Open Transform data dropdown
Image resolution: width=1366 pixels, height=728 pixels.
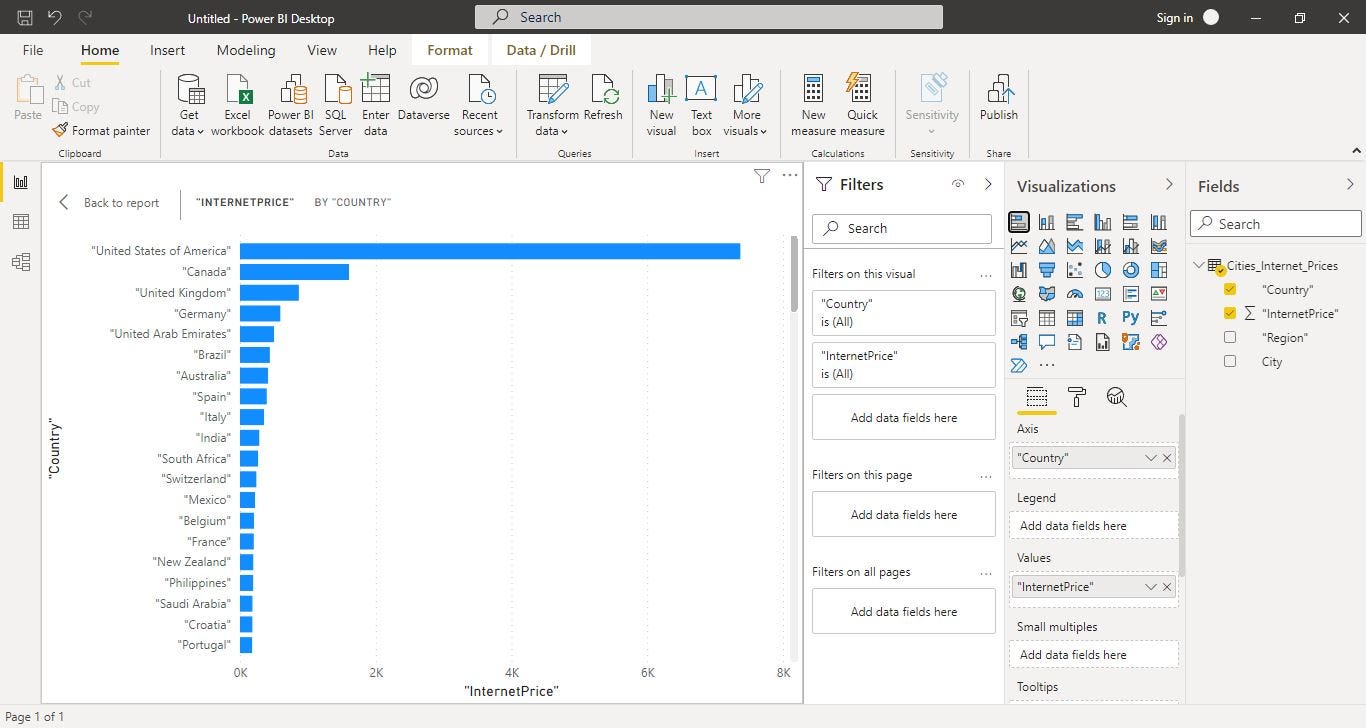point(563,132)
